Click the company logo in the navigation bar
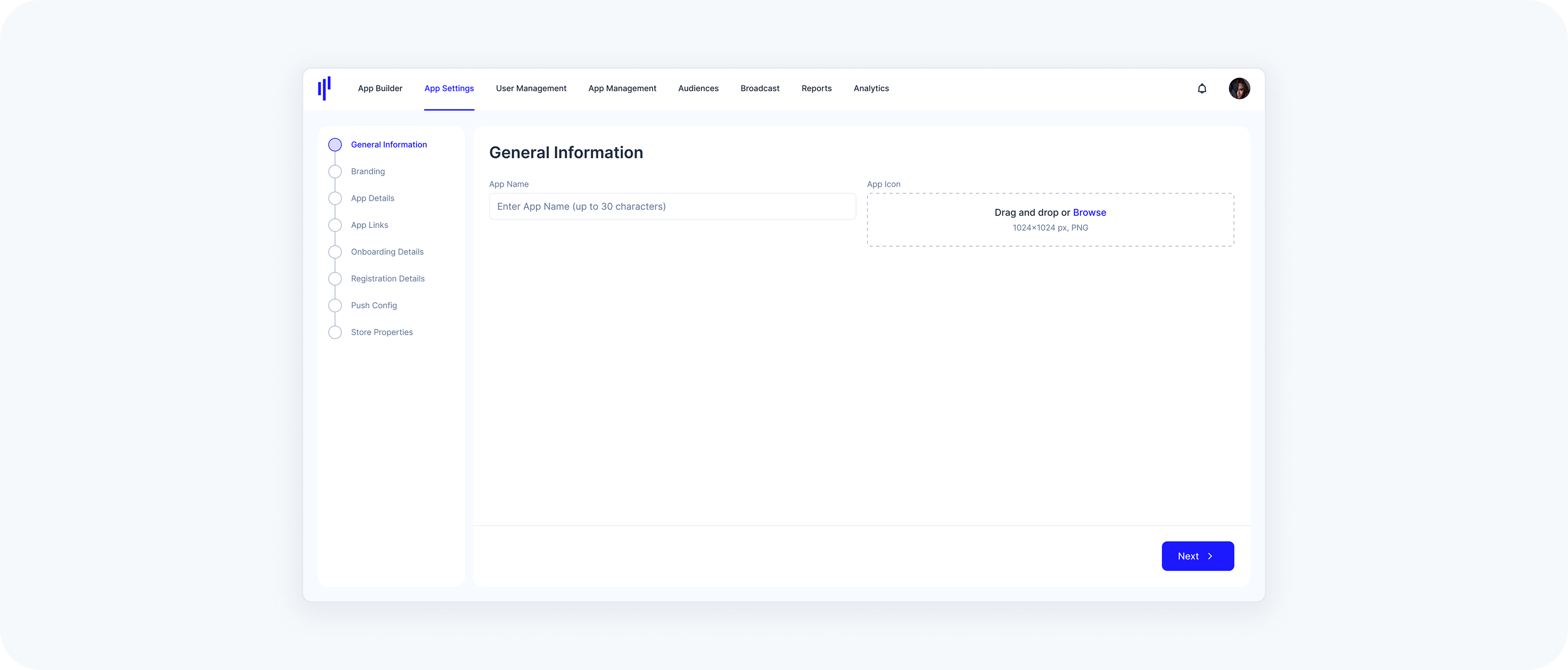This screenshot has height=670, width=1568. (324, 88)
